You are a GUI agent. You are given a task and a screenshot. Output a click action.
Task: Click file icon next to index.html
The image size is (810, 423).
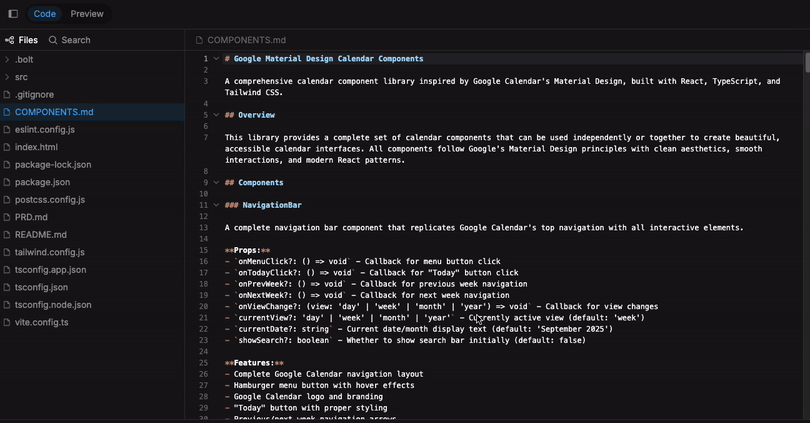click(7, 147)
